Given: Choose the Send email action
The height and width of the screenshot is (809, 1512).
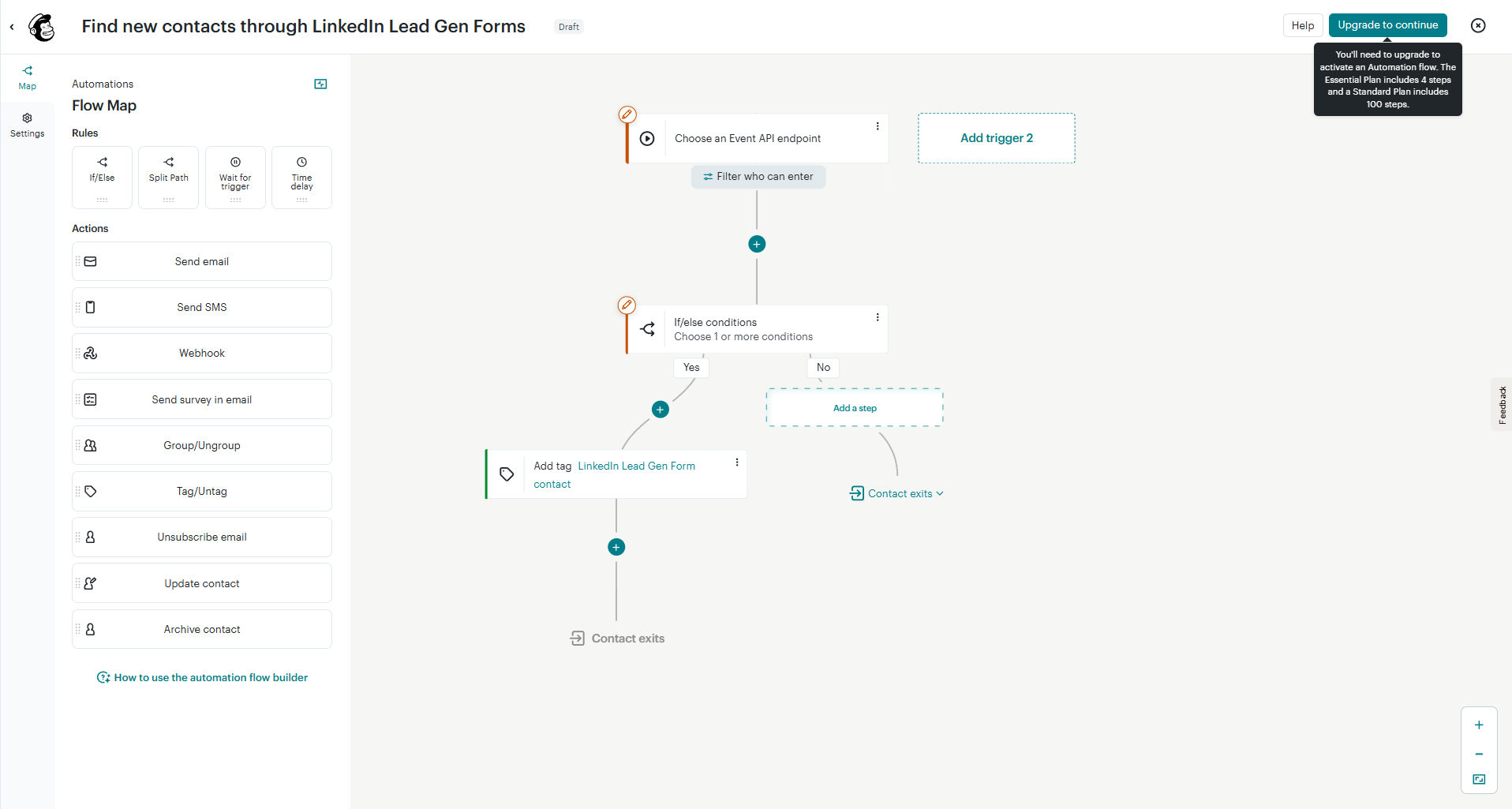Looking at the screenshot, I should coord(202,261).
